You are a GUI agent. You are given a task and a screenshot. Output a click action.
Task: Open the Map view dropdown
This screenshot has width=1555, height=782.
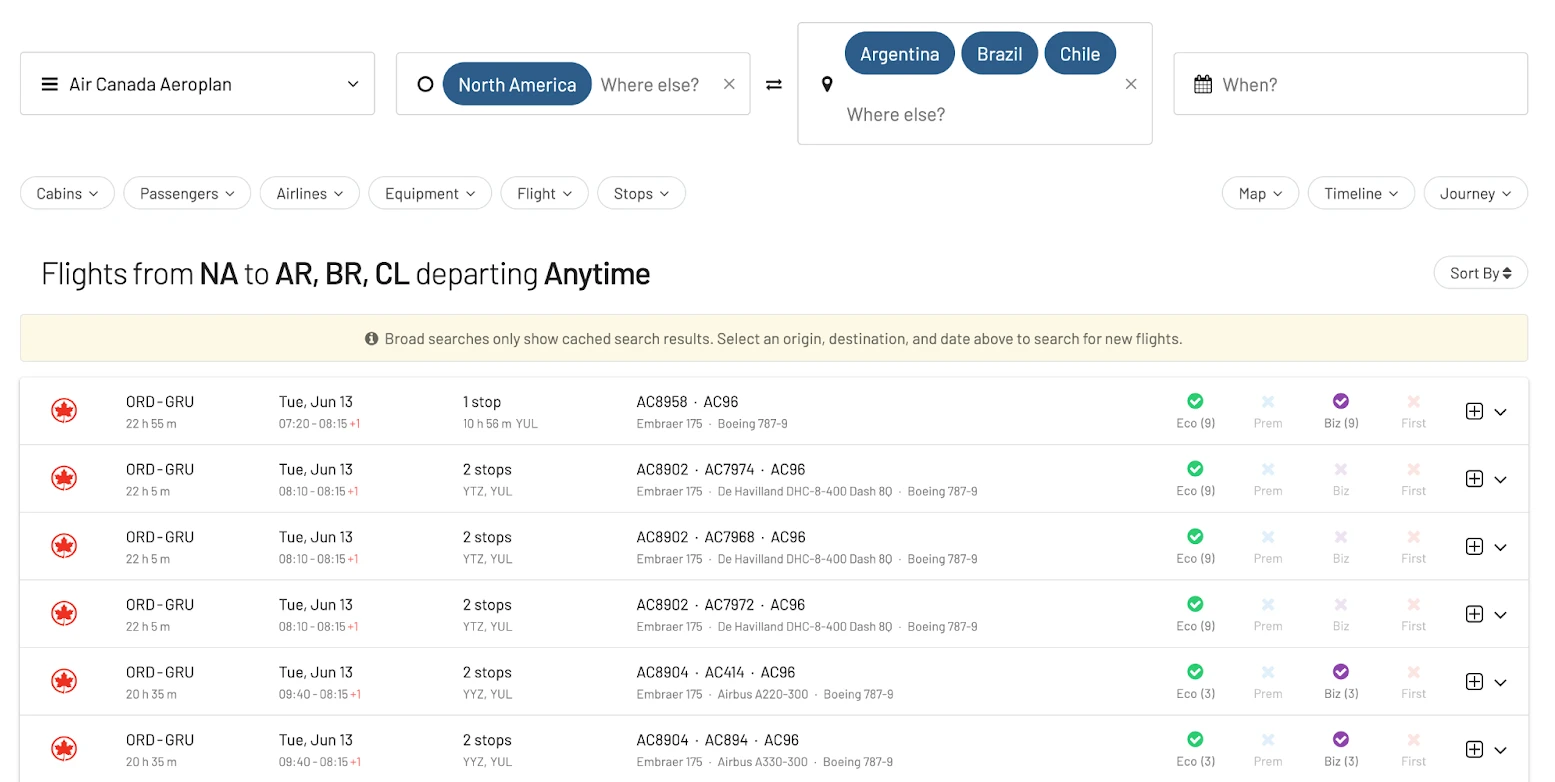tap(1260, 193)
